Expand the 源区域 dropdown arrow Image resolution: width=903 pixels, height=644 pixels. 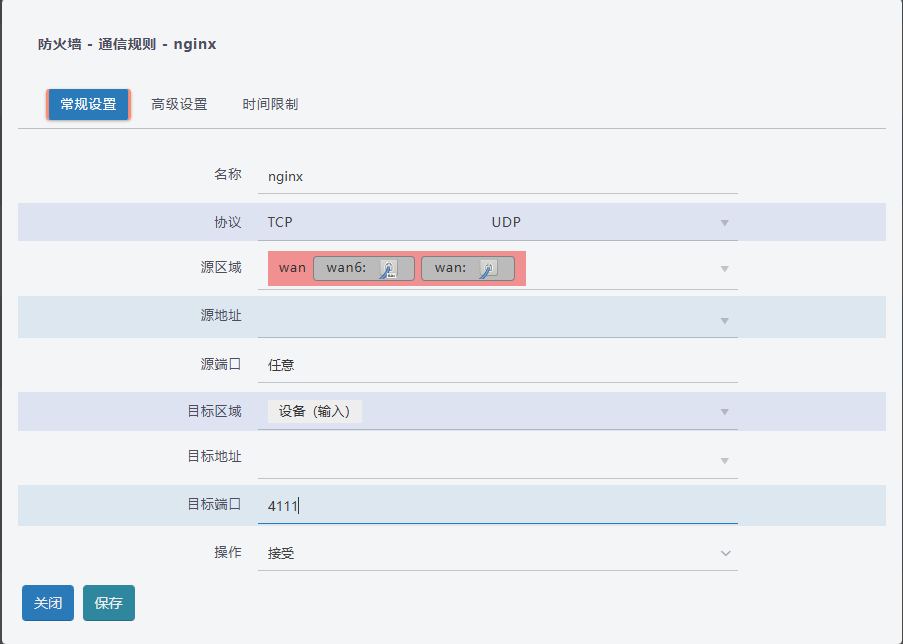[x=724, y=269]
